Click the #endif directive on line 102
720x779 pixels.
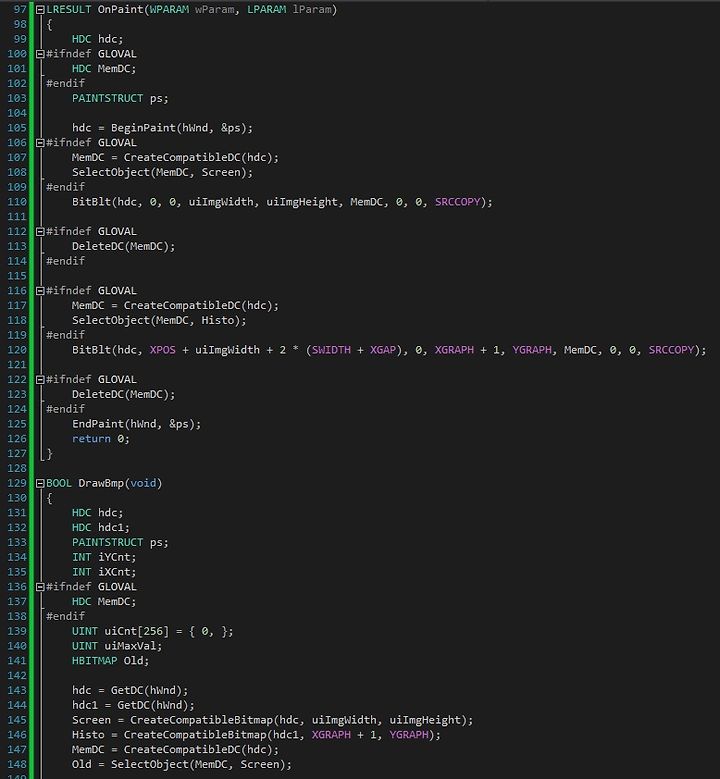(x=66, y=83)
